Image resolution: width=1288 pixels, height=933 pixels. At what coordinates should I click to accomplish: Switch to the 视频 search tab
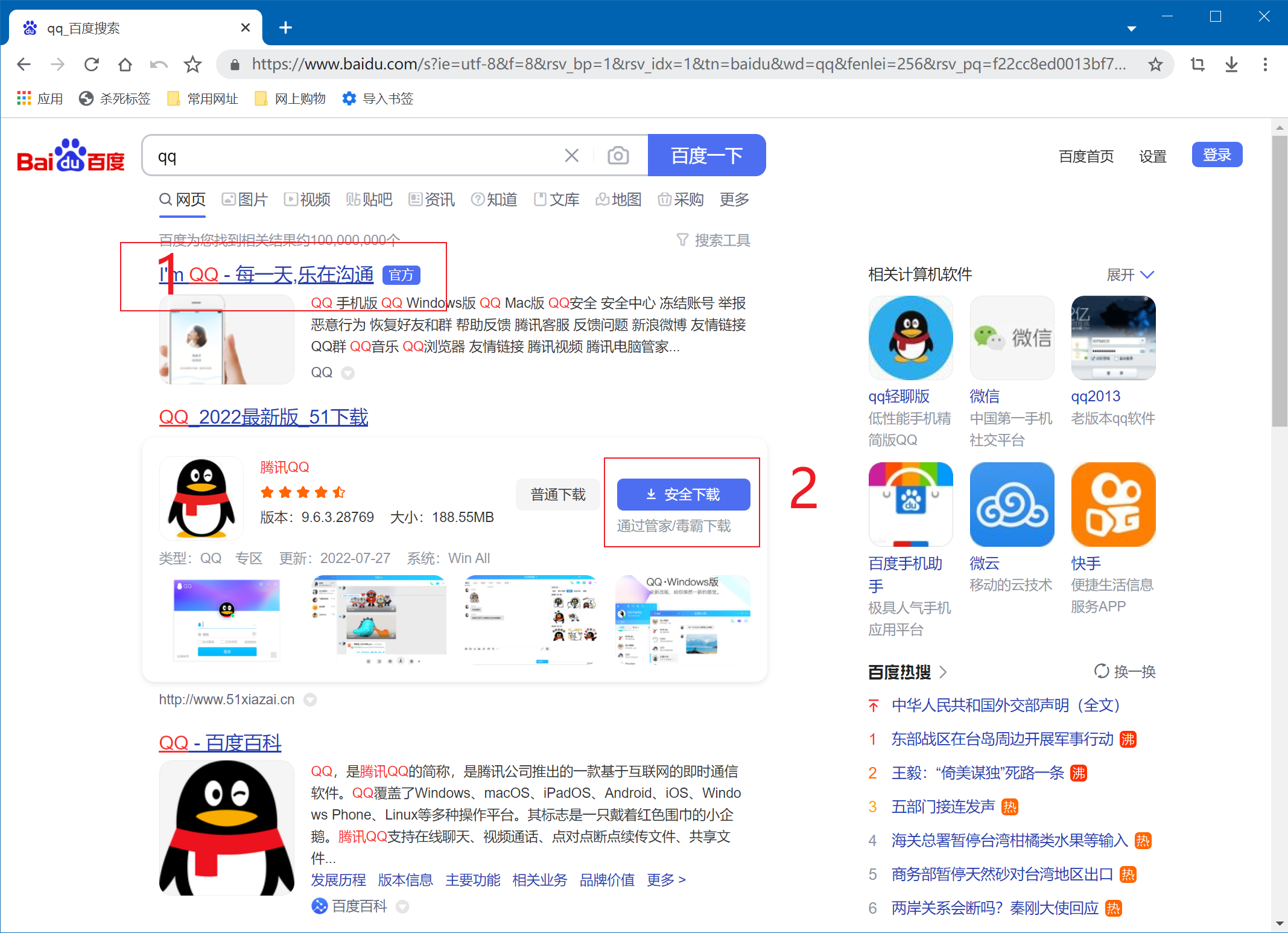[x=307, y=200]
